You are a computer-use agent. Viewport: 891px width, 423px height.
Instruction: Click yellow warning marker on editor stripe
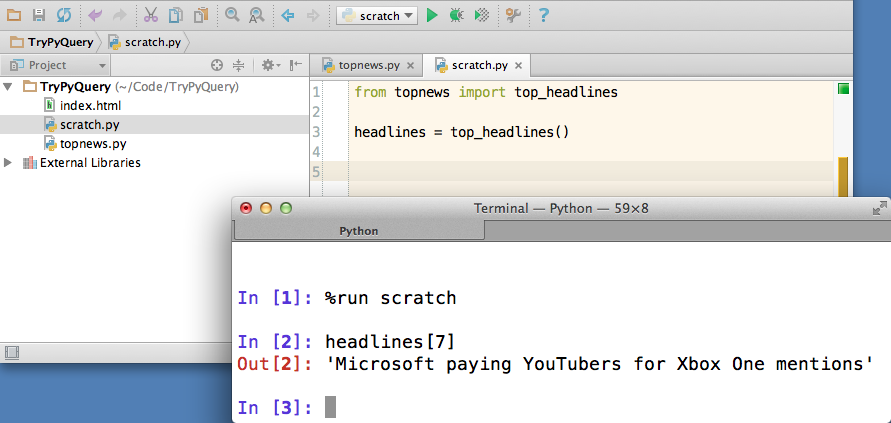click(x=843, y=177)
